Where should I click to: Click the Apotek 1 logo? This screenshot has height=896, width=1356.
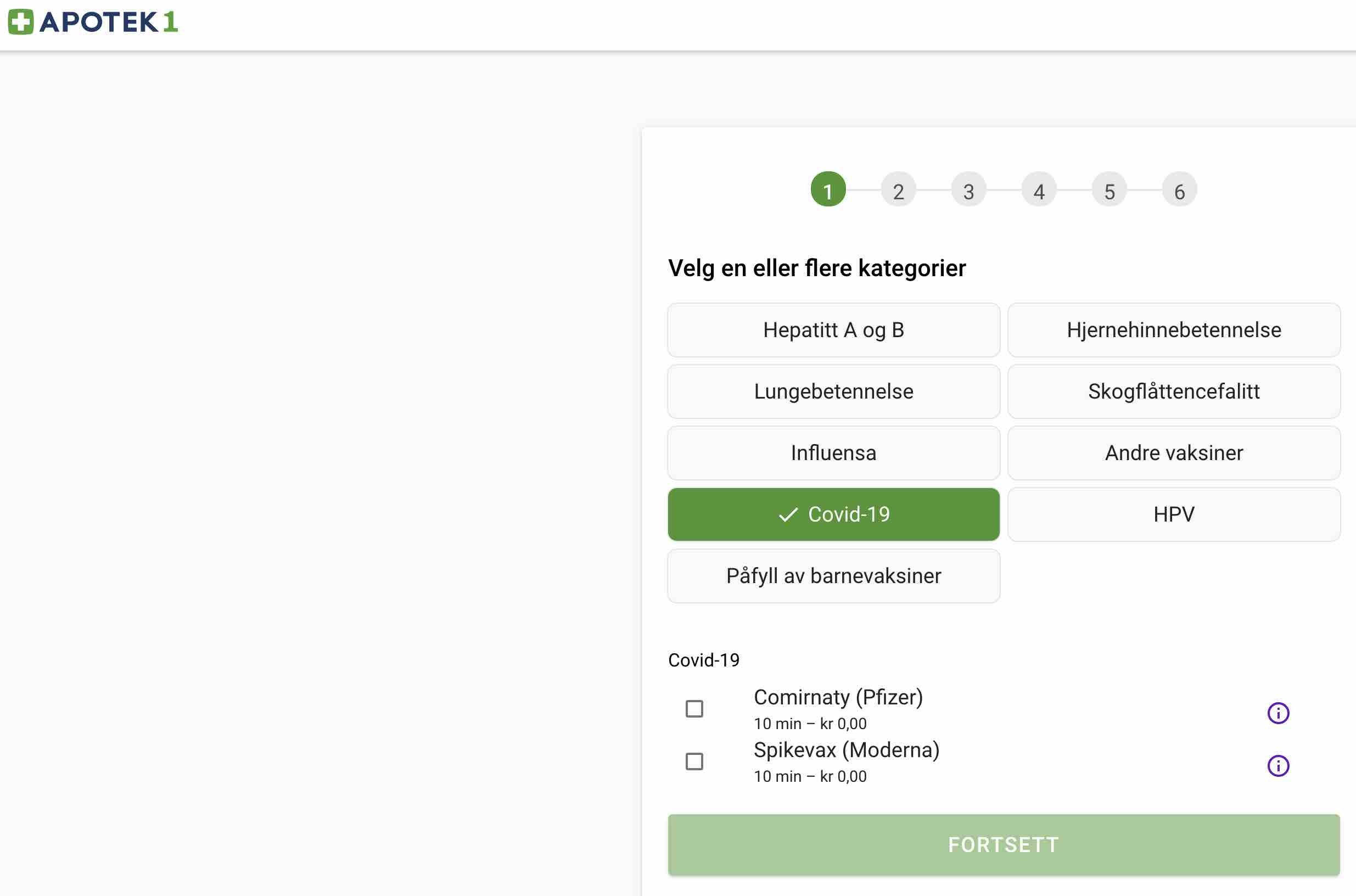(x=93, y=23)
